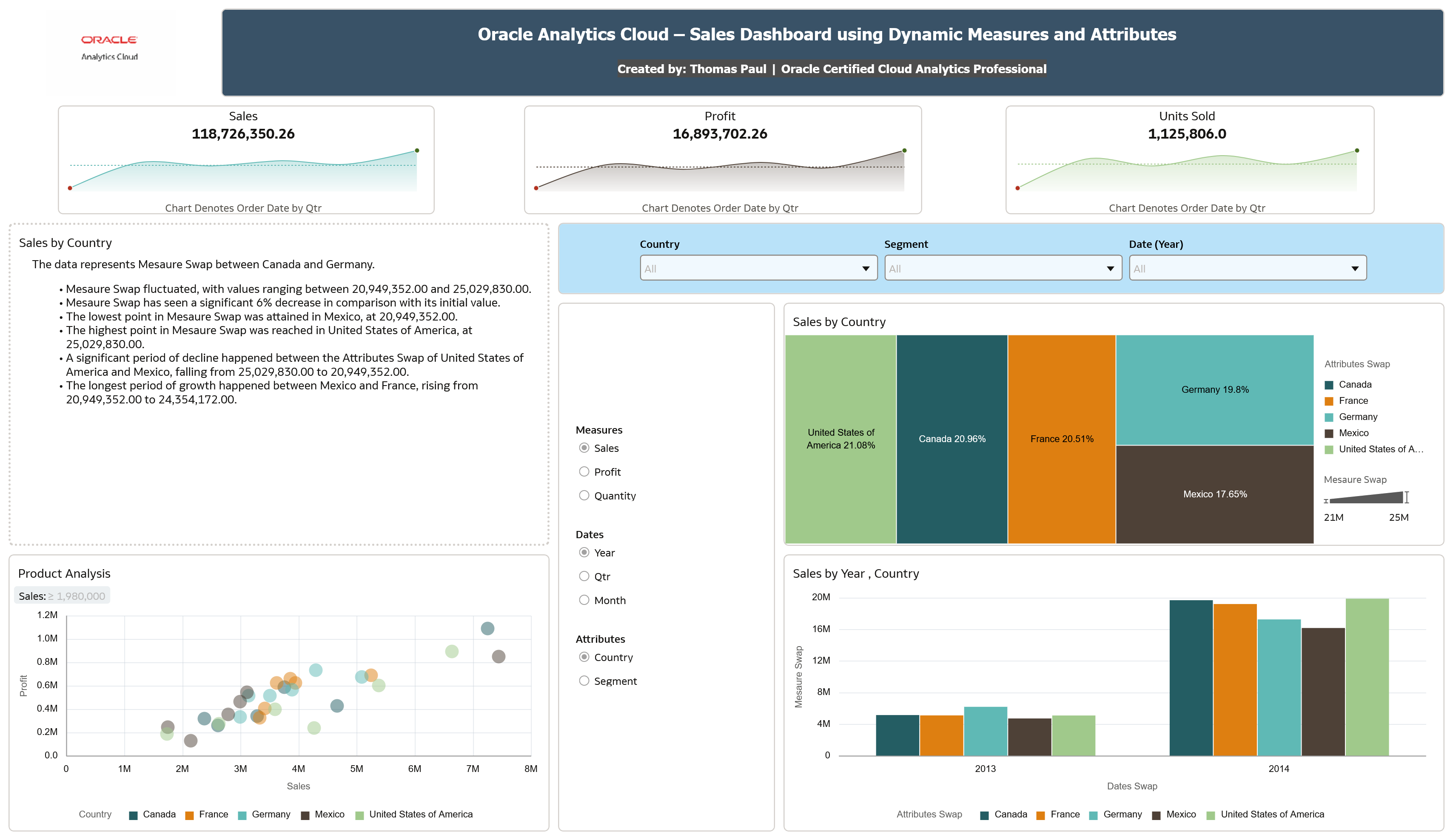Screen dimensions: 1453x840
Task: Click United States legend icon in bar chart
Action: click(x=1211, y=815)
